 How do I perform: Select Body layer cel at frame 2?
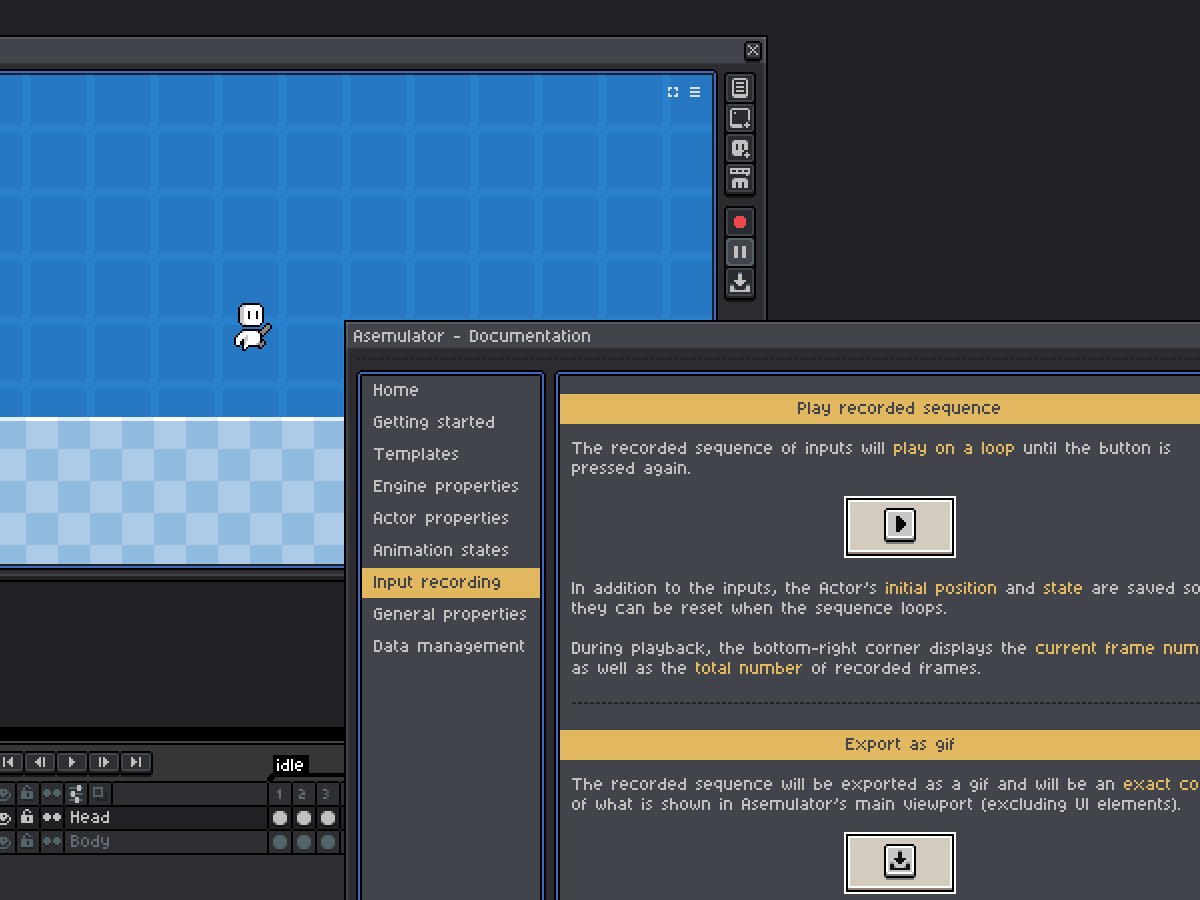click(x=304, y=842)
